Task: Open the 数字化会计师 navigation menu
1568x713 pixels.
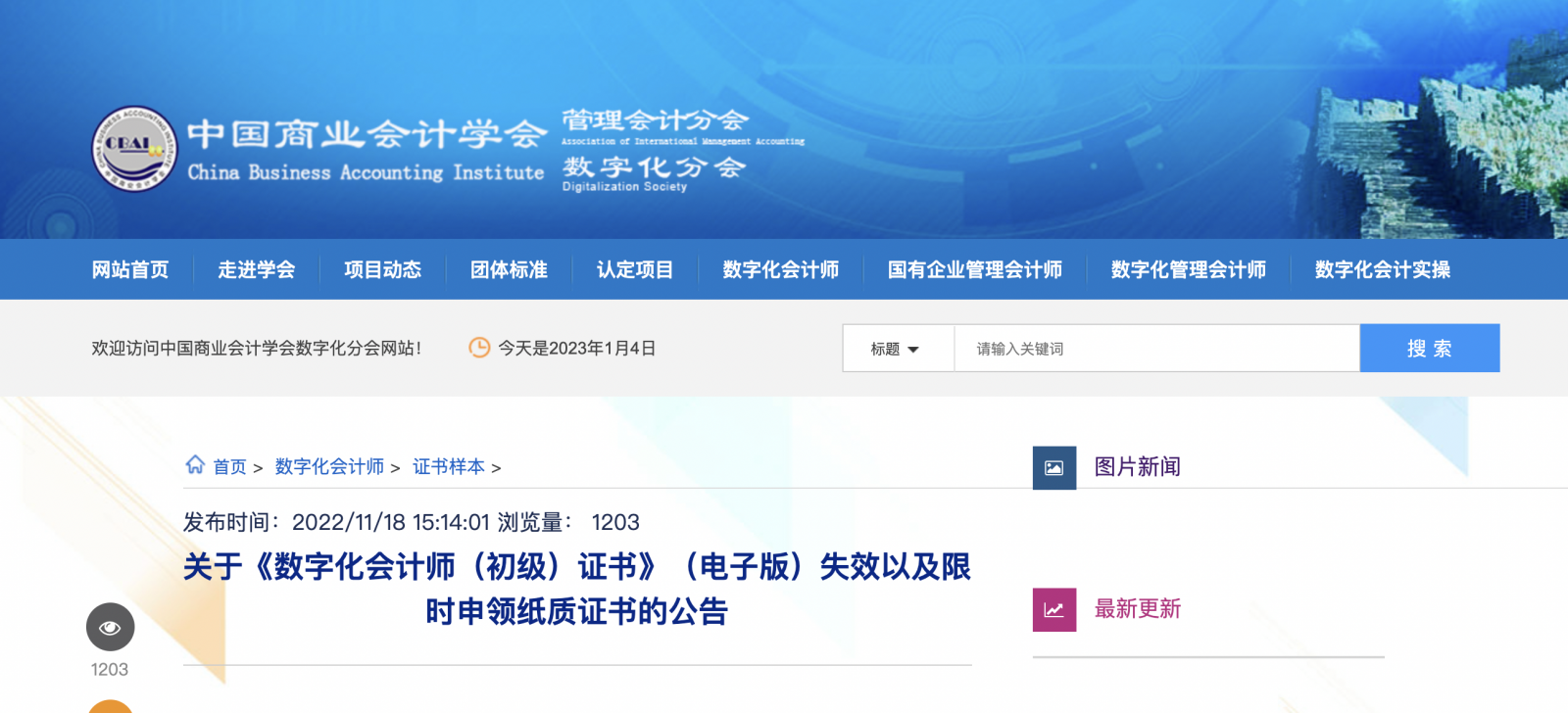Action: (x=781, y=269)
